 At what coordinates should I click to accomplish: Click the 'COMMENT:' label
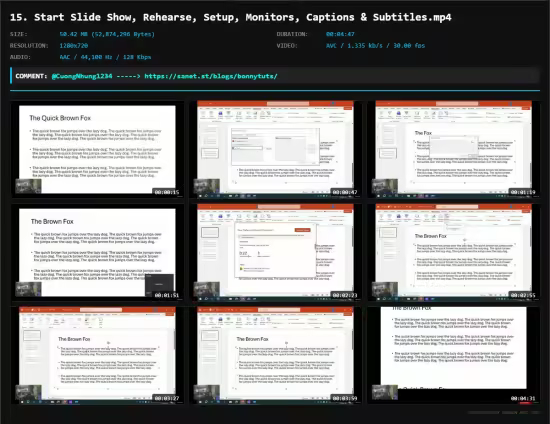pos(31,76)
